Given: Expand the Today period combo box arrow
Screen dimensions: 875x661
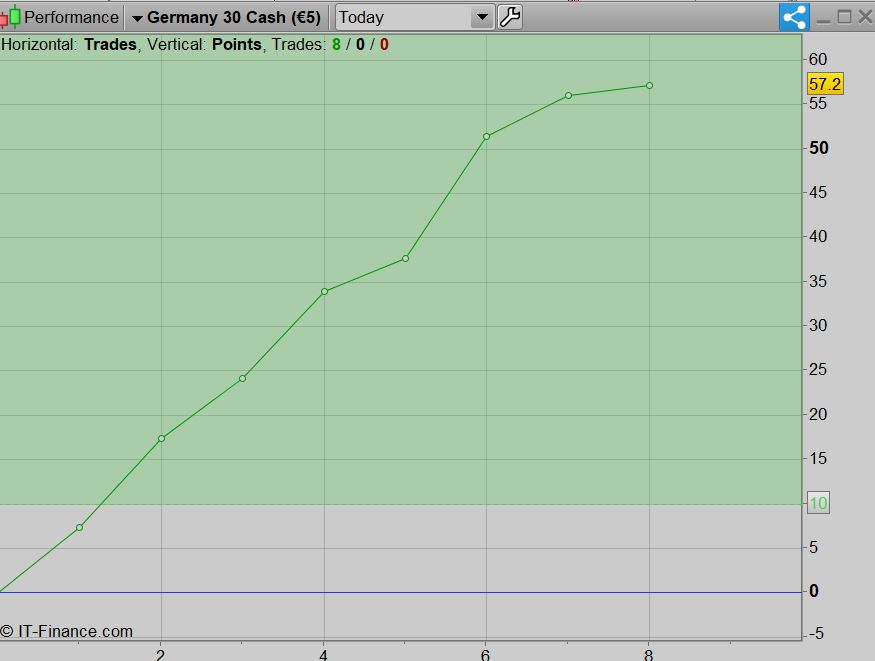Looking at the screenshot, I should 482,17.
